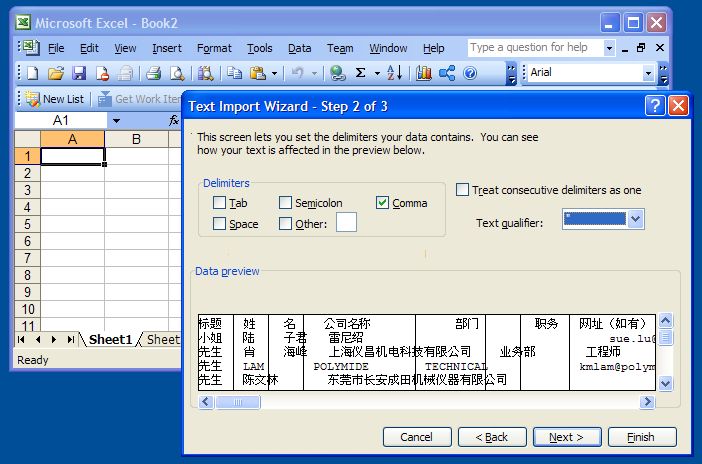Click the Print toolbar icon

pos(153,73)
